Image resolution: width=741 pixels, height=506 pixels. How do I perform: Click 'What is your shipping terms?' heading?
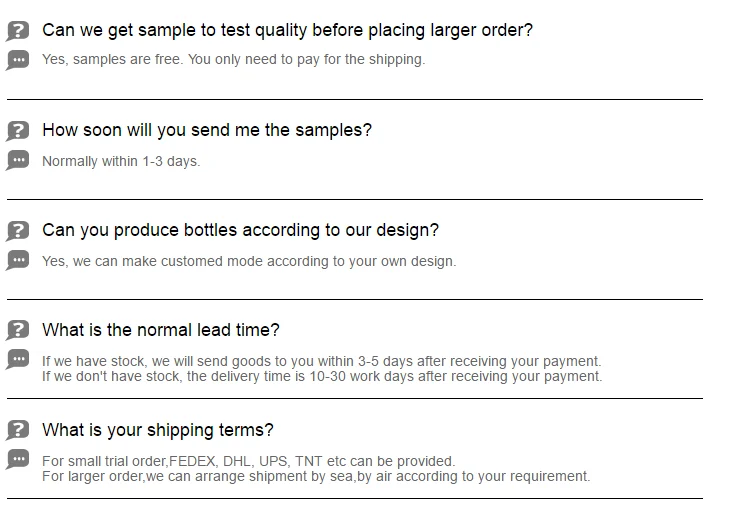(158, 430)
